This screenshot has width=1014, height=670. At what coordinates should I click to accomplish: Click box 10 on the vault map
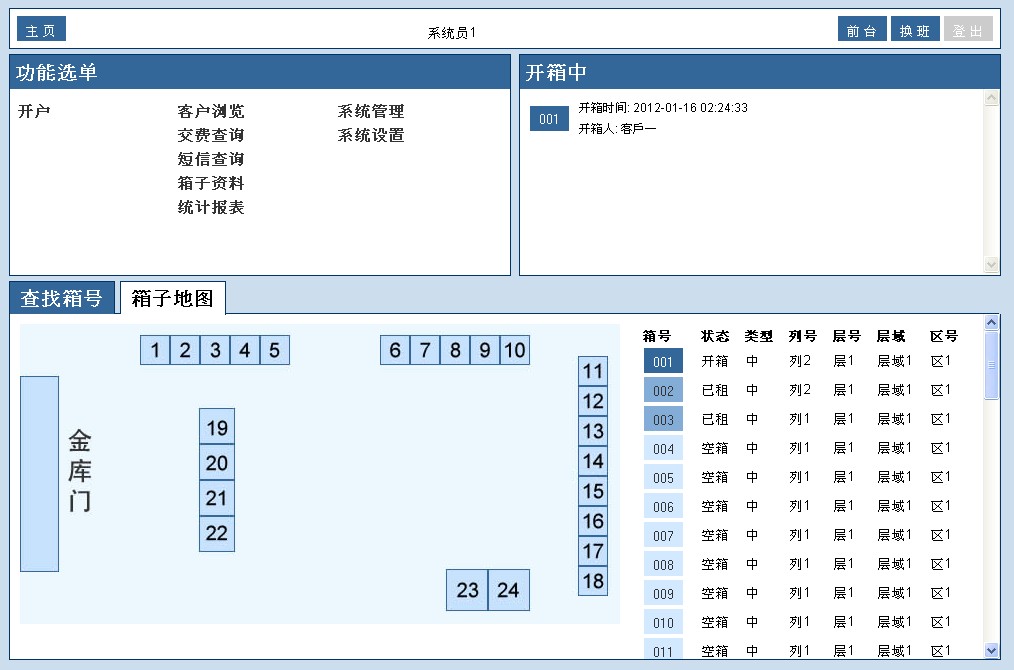coord(514,350)
